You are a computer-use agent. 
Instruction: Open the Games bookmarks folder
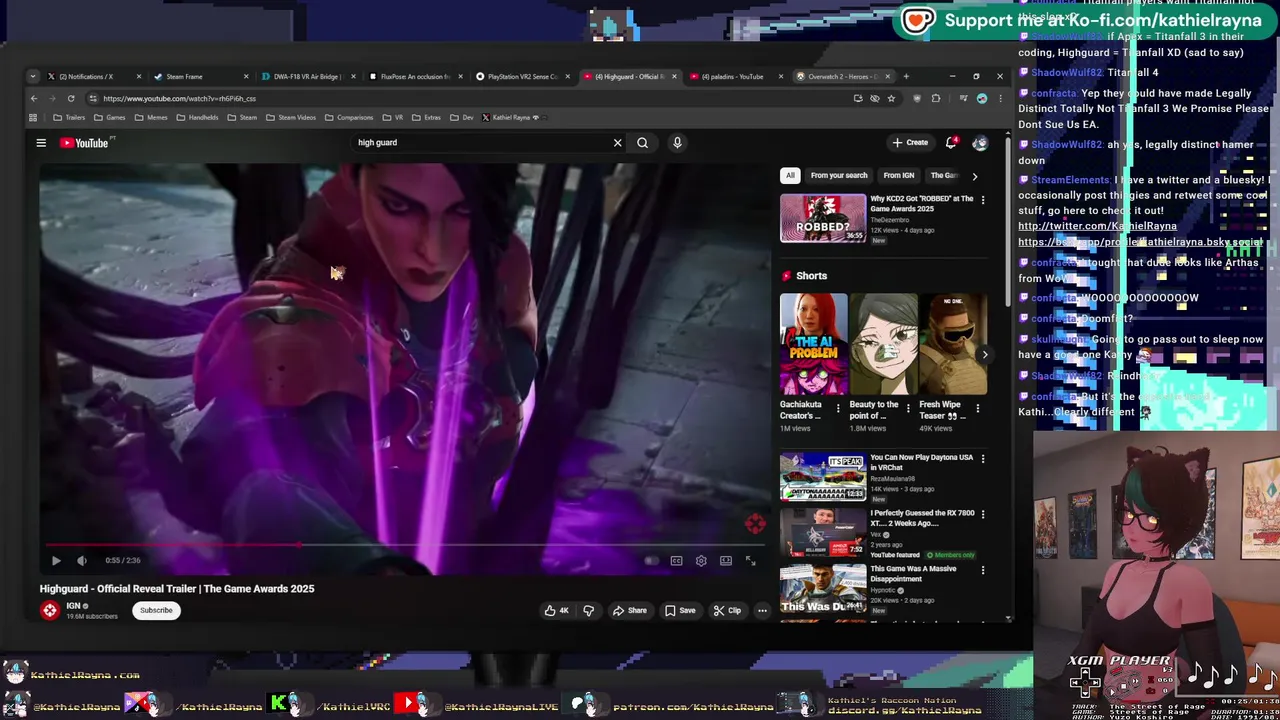pos(110,118)
